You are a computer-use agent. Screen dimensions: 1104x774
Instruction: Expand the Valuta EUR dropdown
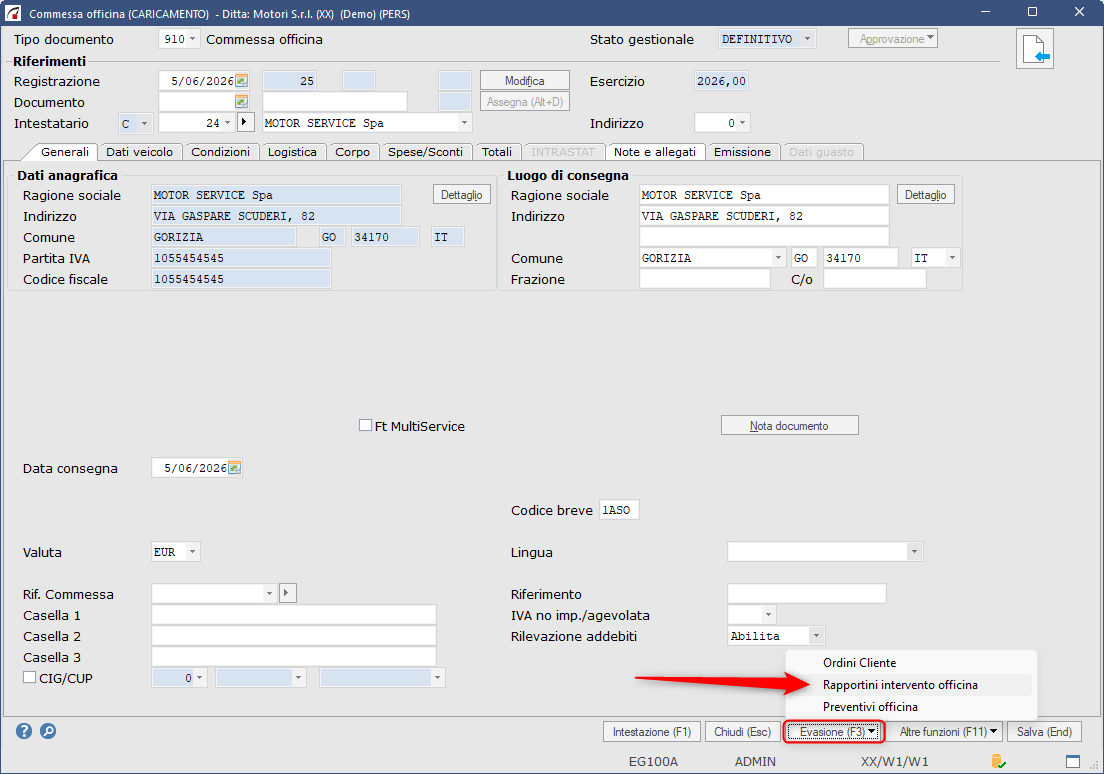pyautogui.click(x=192, y=551)
